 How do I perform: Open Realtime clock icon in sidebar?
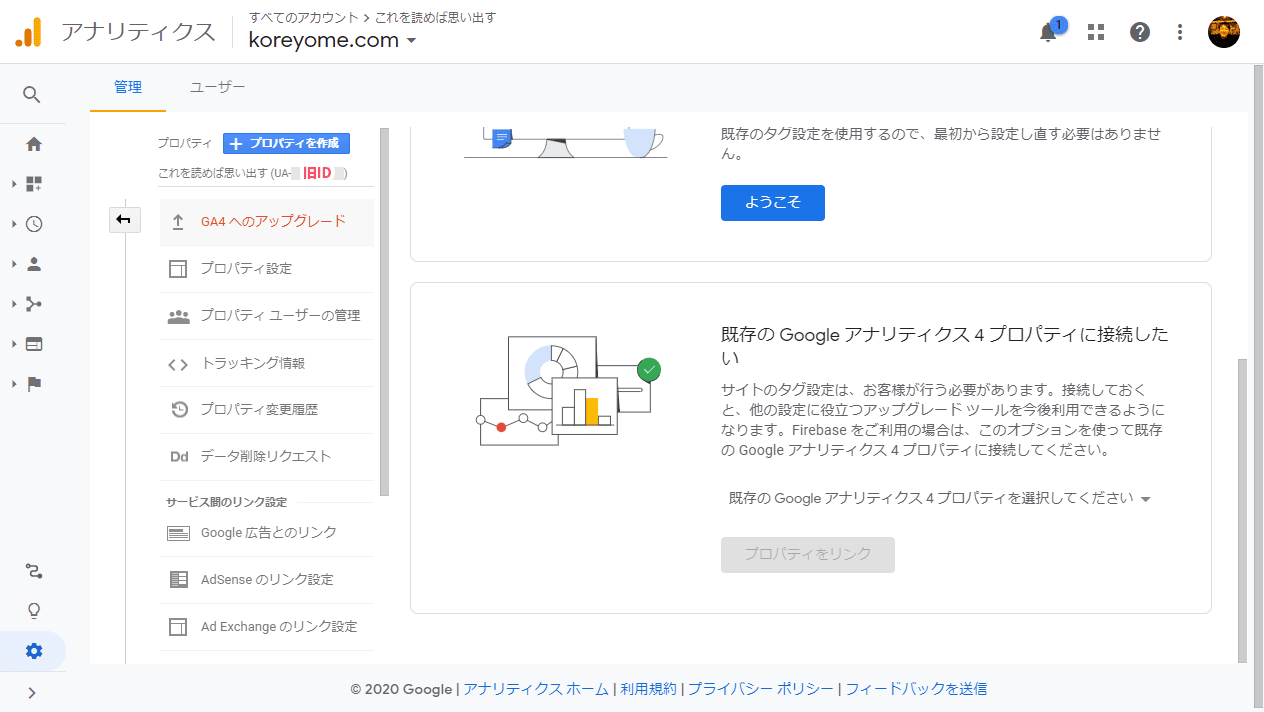[x=34, y=224]
